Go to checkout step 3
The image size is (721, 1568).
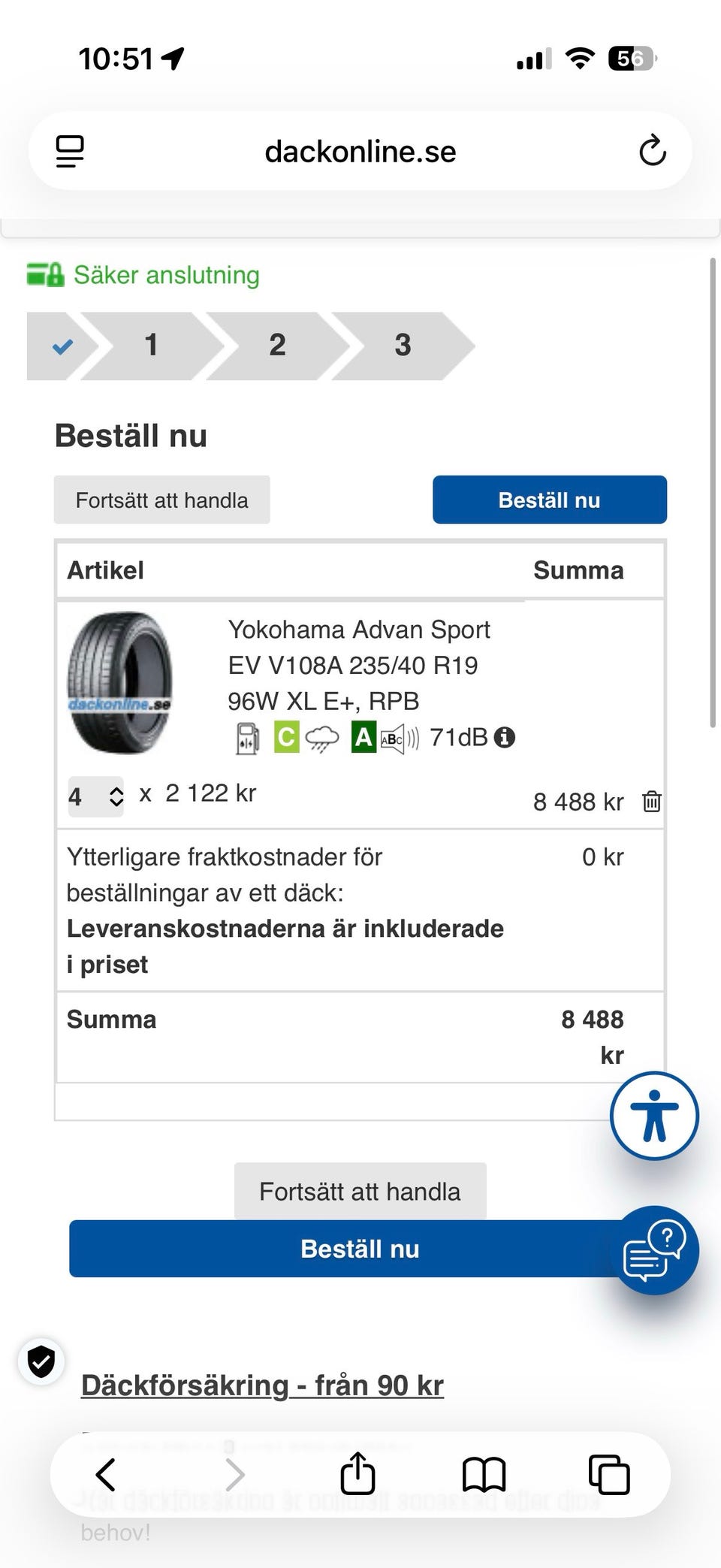(x=403, y=346)
